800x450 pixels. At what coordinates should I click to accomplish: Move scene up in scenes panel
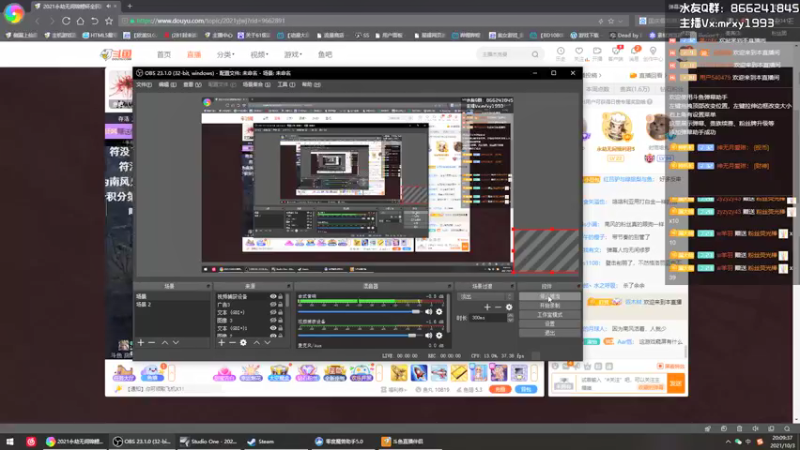(165, 343)
